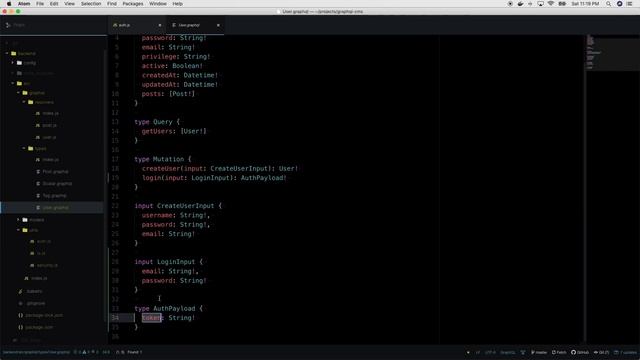This screenshot has height=360, width=640.
Task: Click the git master branch indicator
Action: point(539,352)
